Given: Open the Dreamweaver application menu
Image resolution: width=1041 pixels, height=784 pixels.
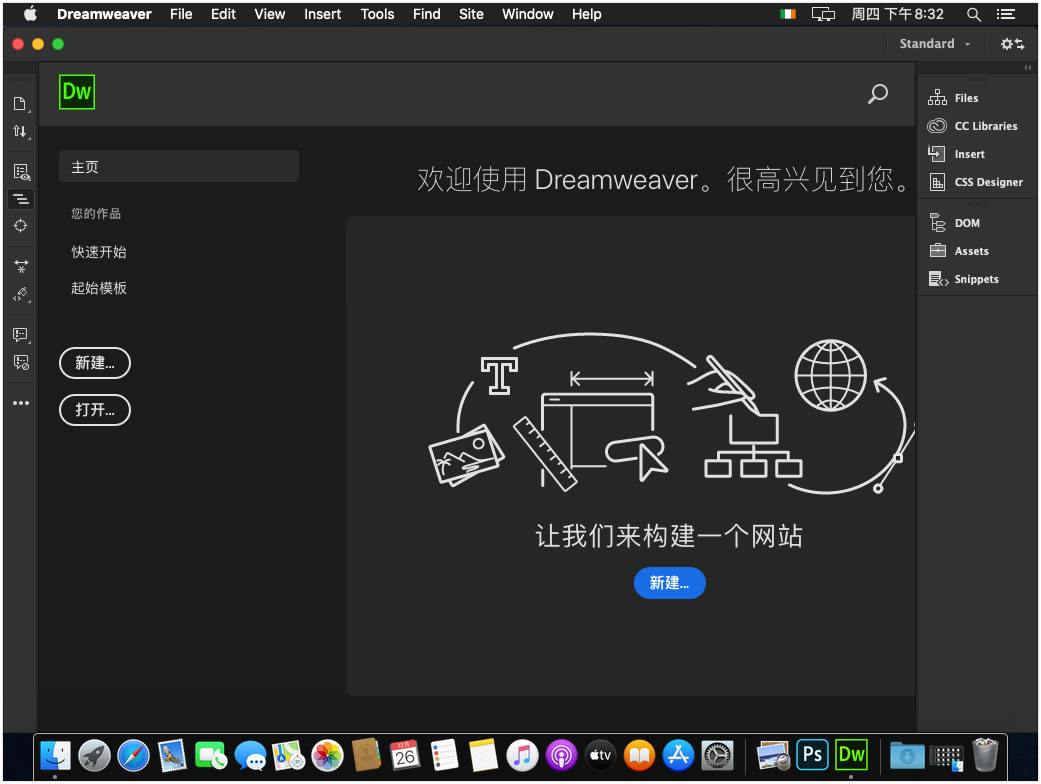Looking at the screenshot, I should click(x=104, y=14).
